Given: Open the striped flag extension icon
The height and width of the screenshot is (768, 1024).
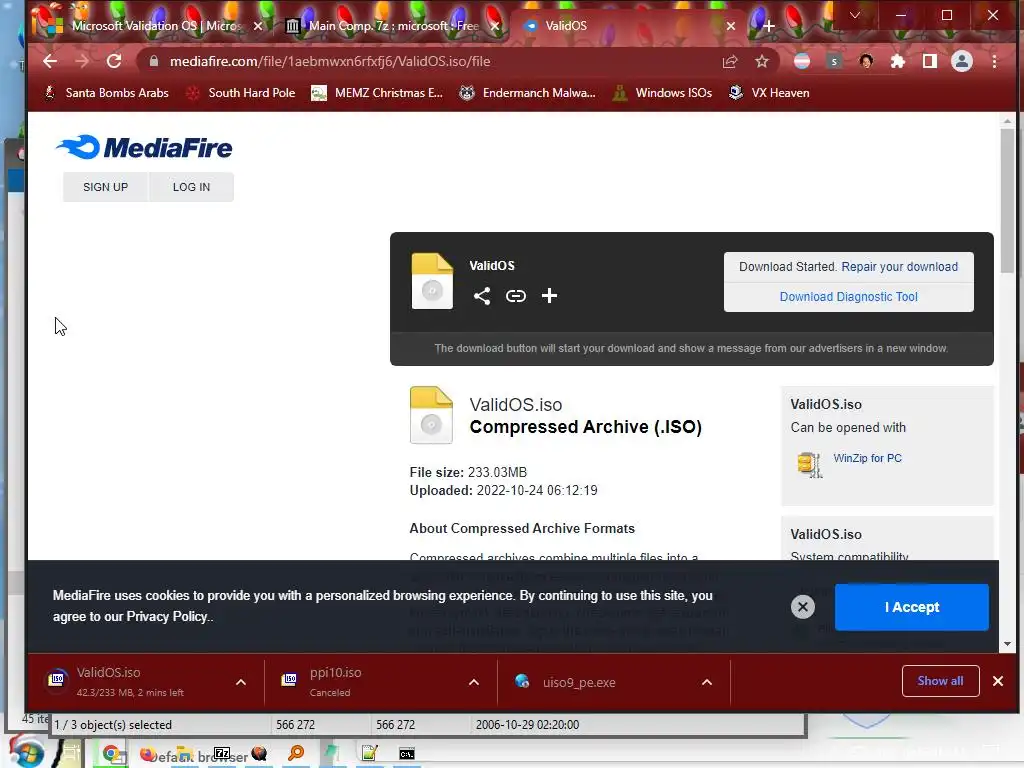Looking at the screenshot, I should point(802,61).
